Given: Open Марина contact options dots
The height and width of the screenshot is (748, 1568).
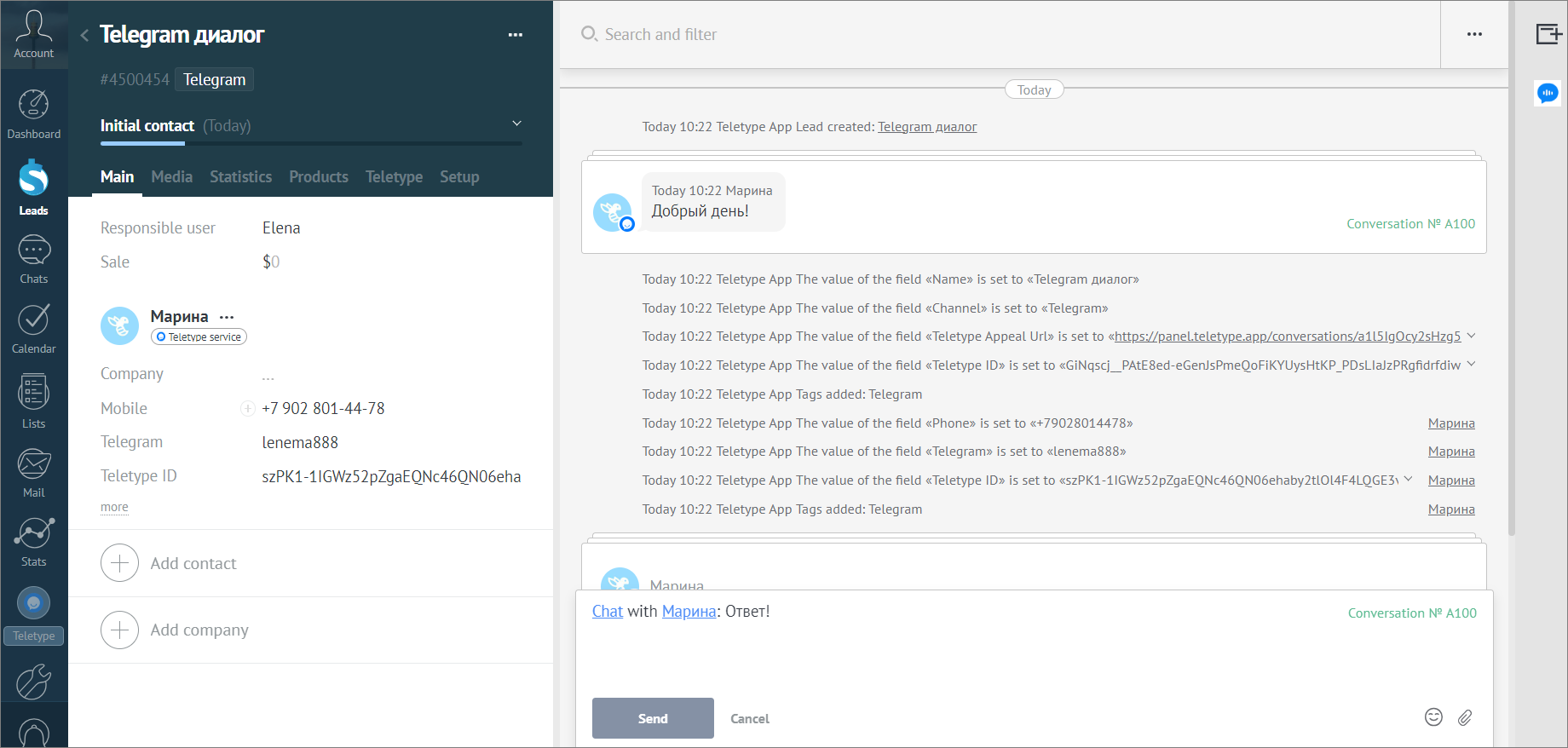Looking at the screenshot, I should click(226, 317).
